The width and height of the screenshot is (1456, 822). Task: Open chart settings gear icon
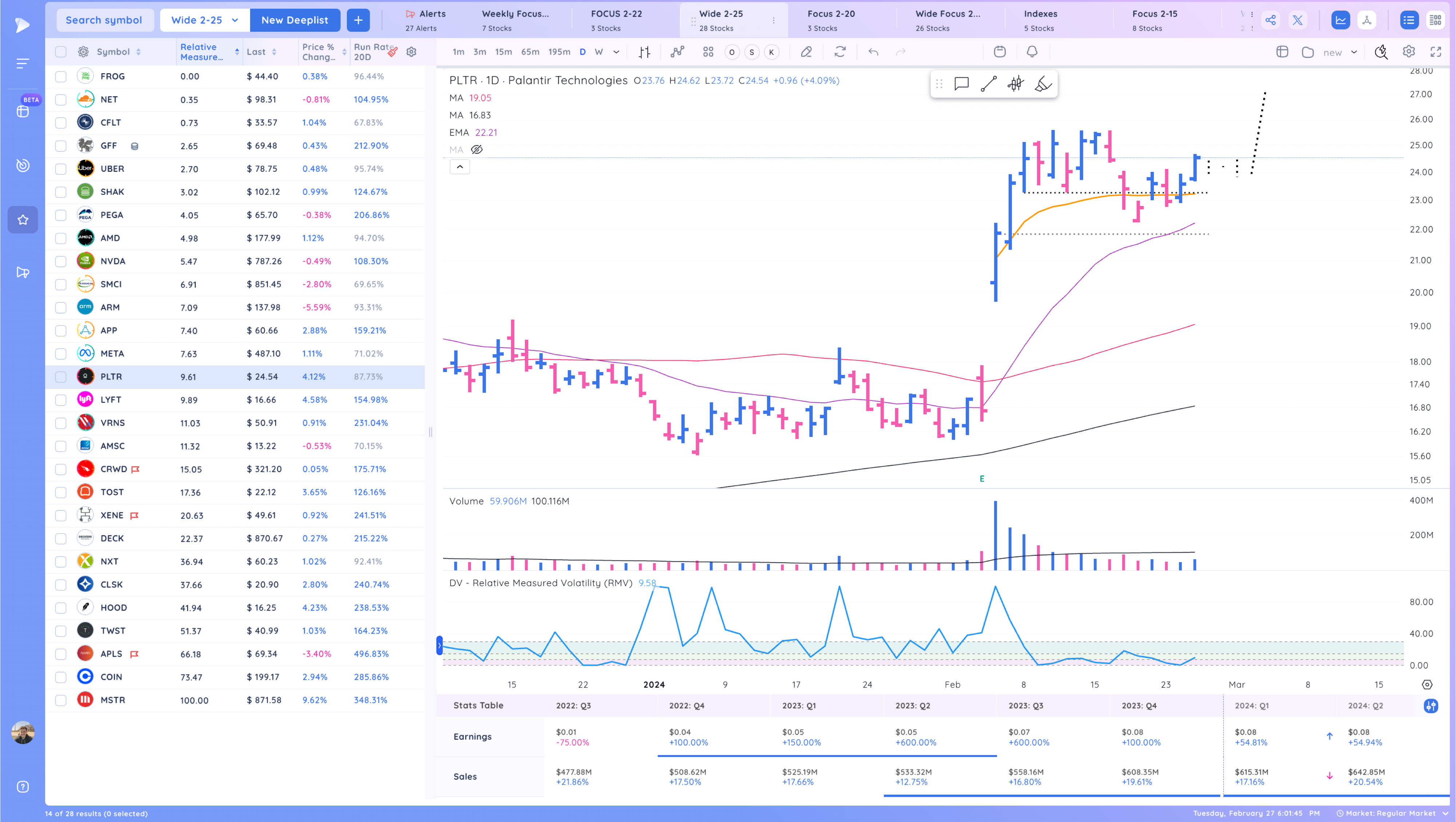click(x=1409, y=52)
